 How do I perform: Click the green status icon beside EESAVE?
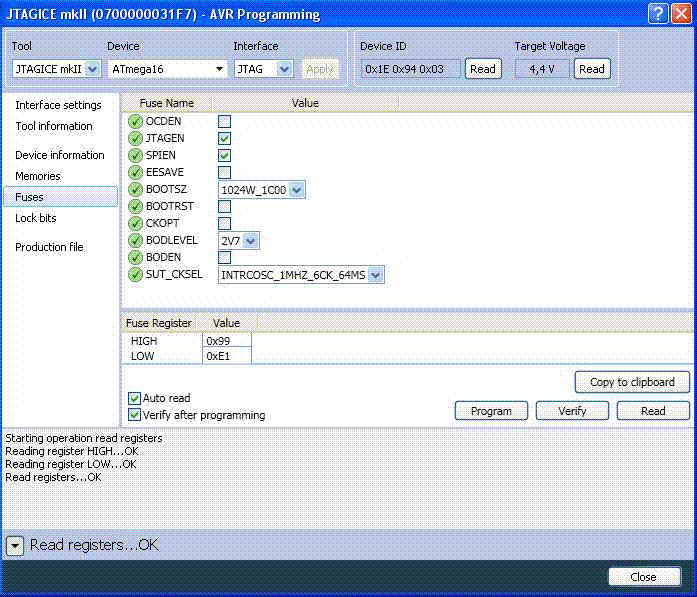pyautogui.click(x=135, y=172)
